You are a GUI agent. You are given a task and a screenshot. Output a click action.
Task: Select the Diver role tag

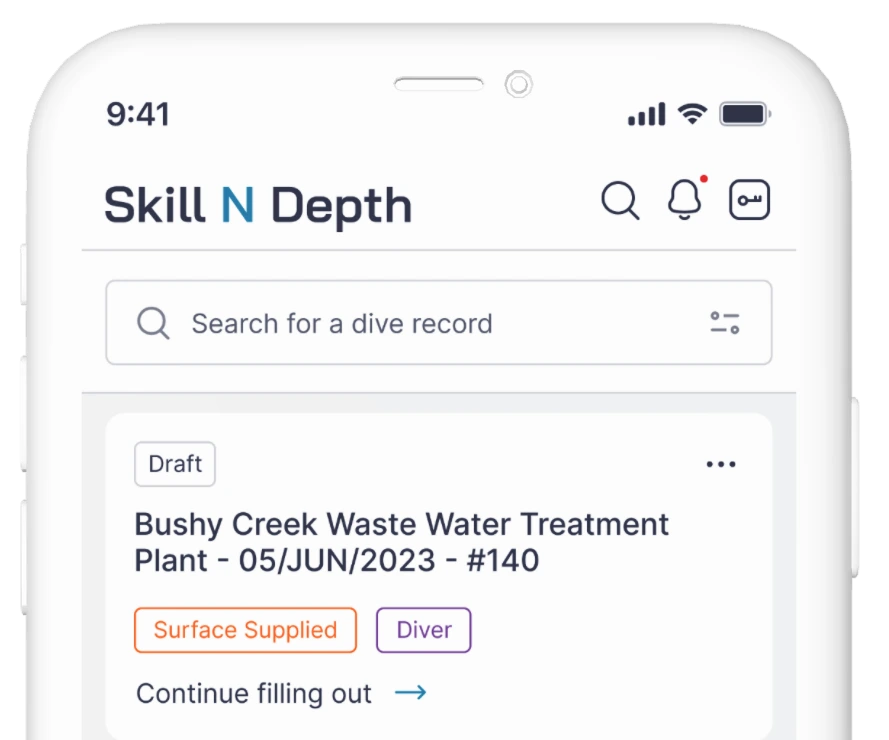424,630
